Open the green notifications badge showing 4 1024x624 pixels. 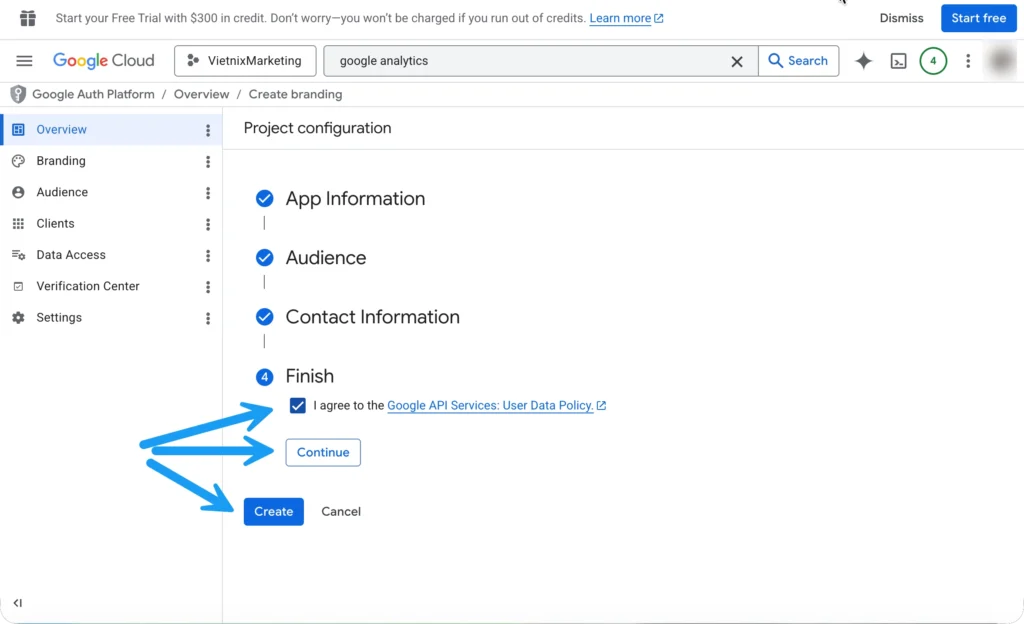(933, 61)
